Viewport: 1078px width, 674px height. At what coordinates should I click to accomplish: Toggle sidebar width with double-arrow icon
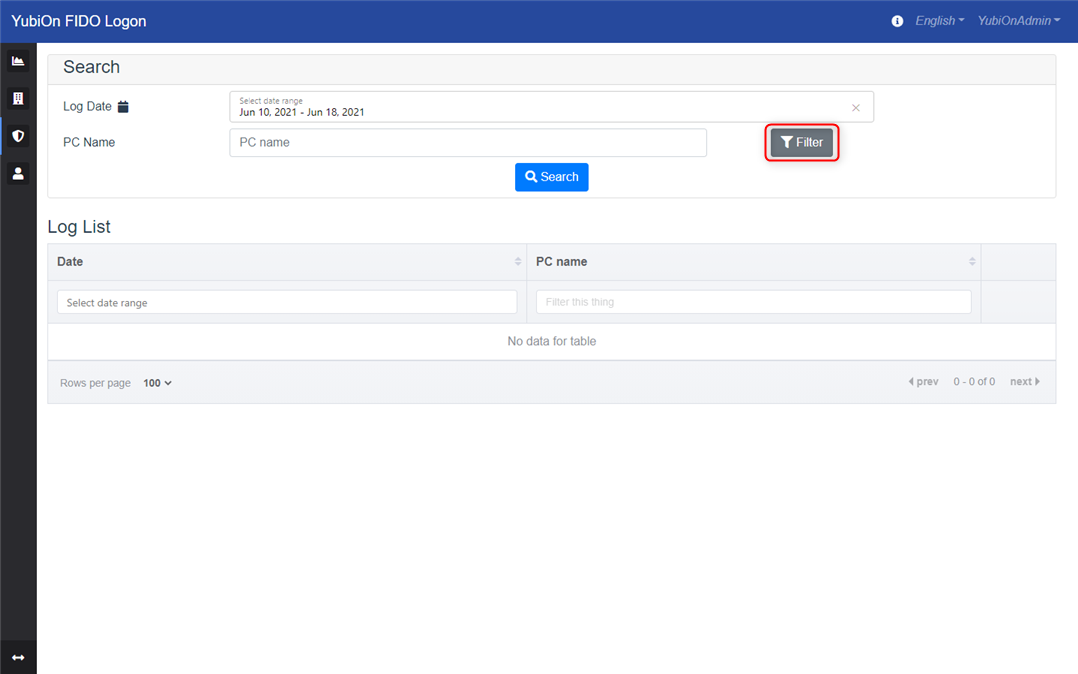(18, 657)
